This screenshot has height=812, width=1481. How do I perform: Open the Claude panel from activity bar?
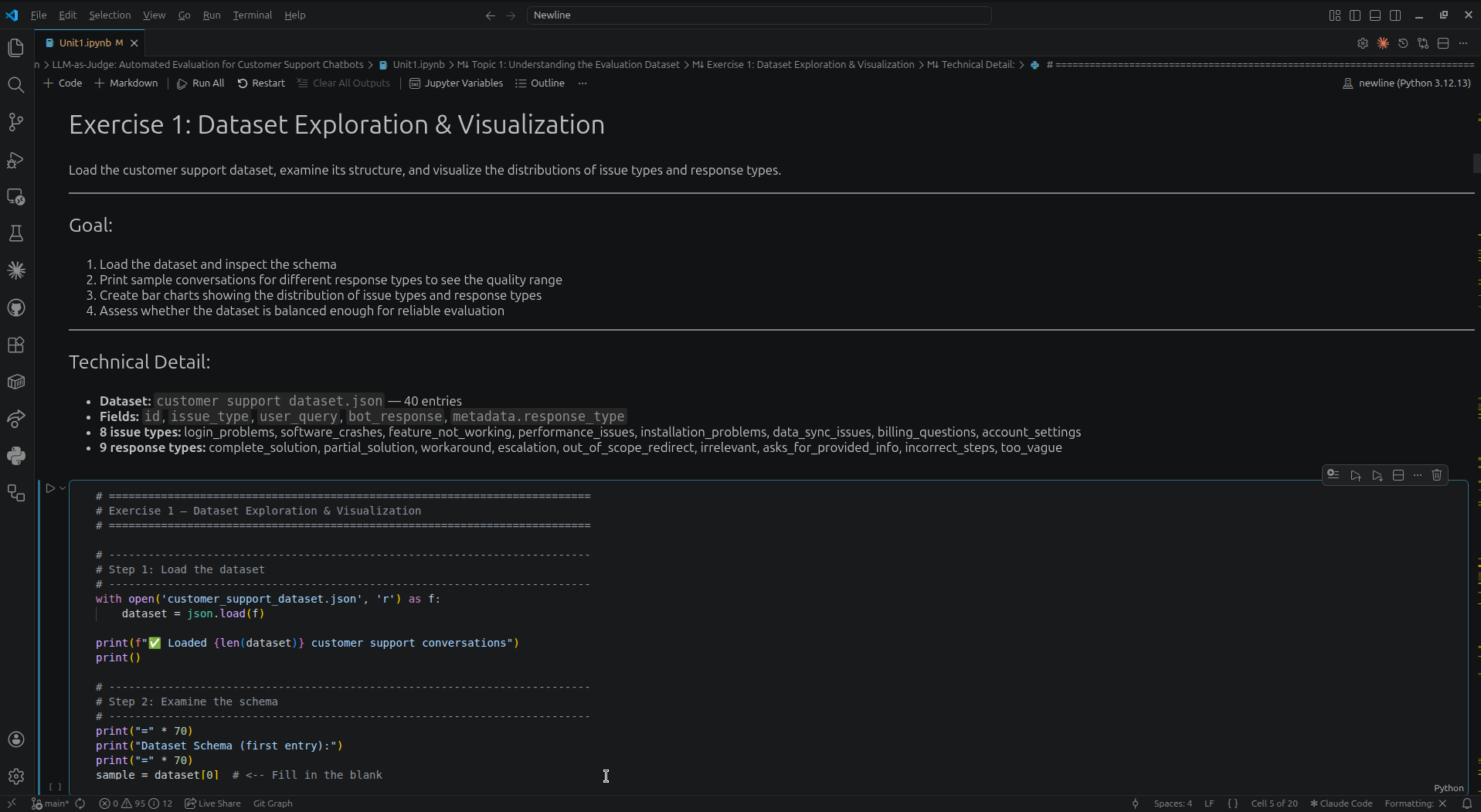pos(16,270)
